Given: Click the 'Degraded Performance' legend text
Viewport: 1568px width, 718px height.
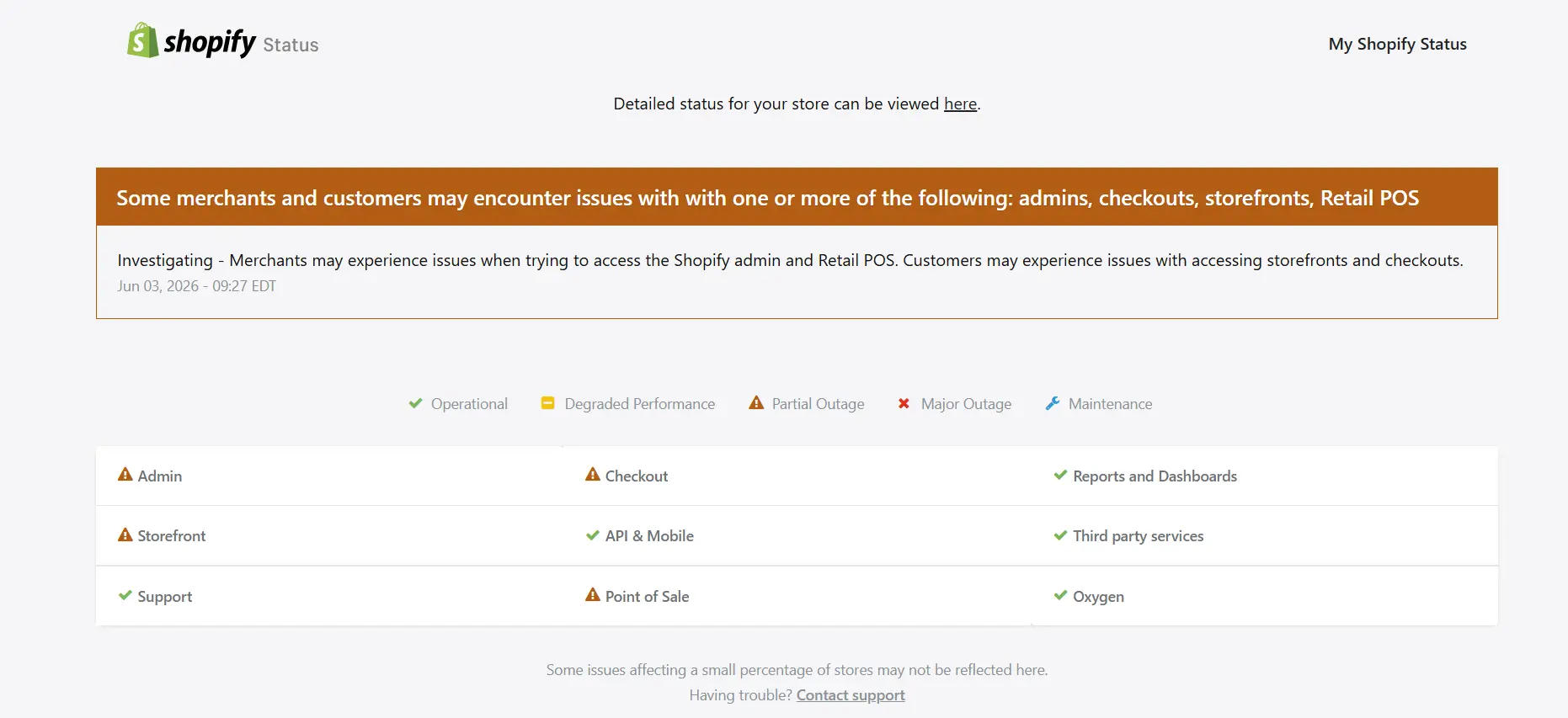Looking at the screenshot, I should [x=640, y=404].
